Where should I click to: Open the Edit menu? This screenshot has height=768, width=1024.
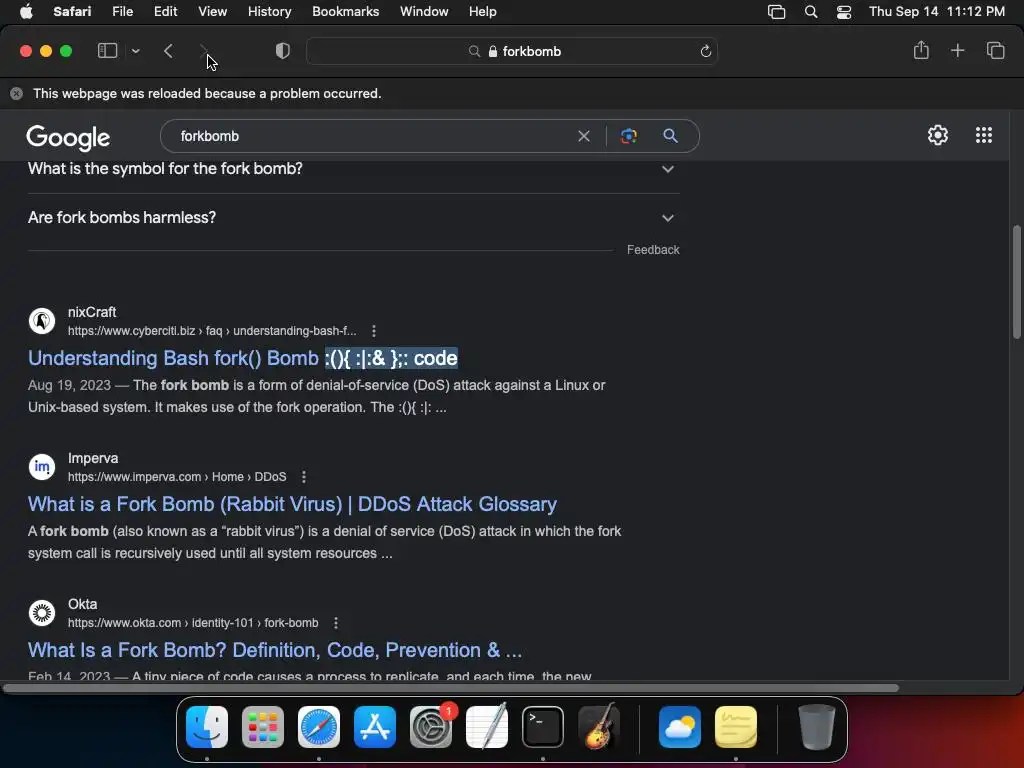click(165, 12)
